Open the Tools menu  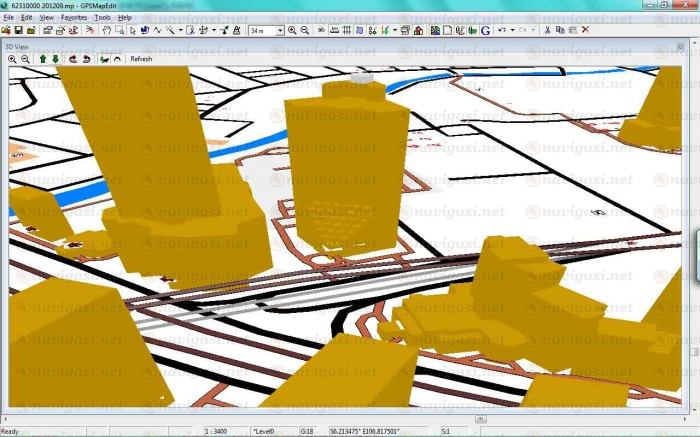point(102,18)
